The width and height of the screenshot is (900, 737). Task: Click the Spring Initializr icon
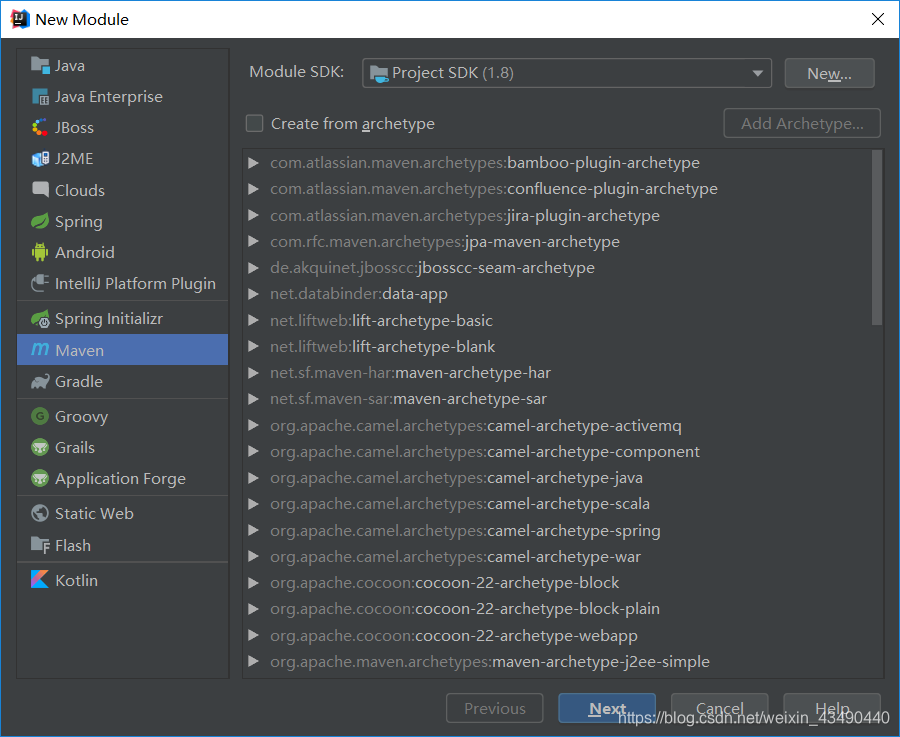(x=40, y=319)
